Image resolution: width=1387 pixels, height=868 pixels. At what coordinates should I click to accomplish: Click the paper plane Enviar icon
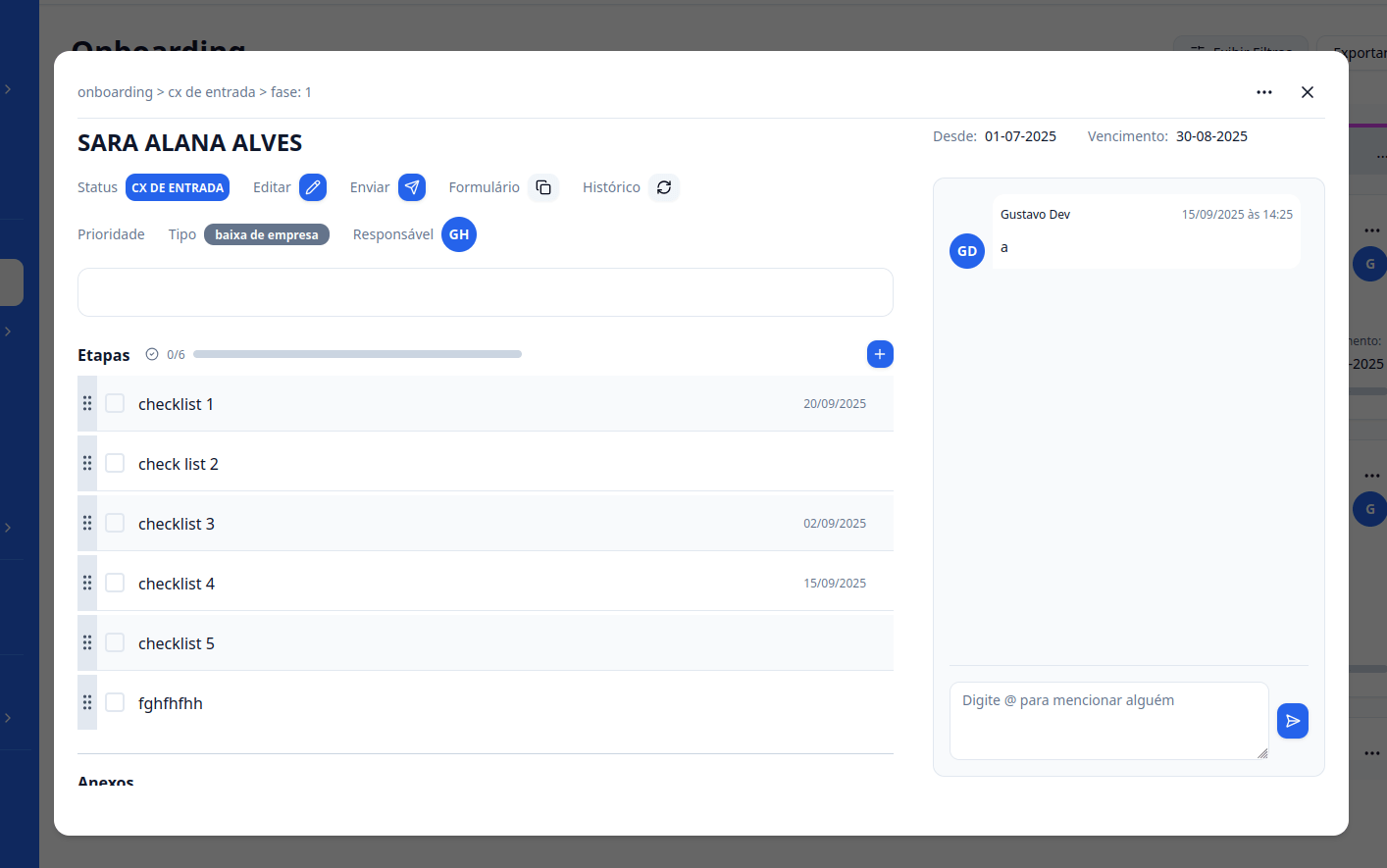point(412,187)
